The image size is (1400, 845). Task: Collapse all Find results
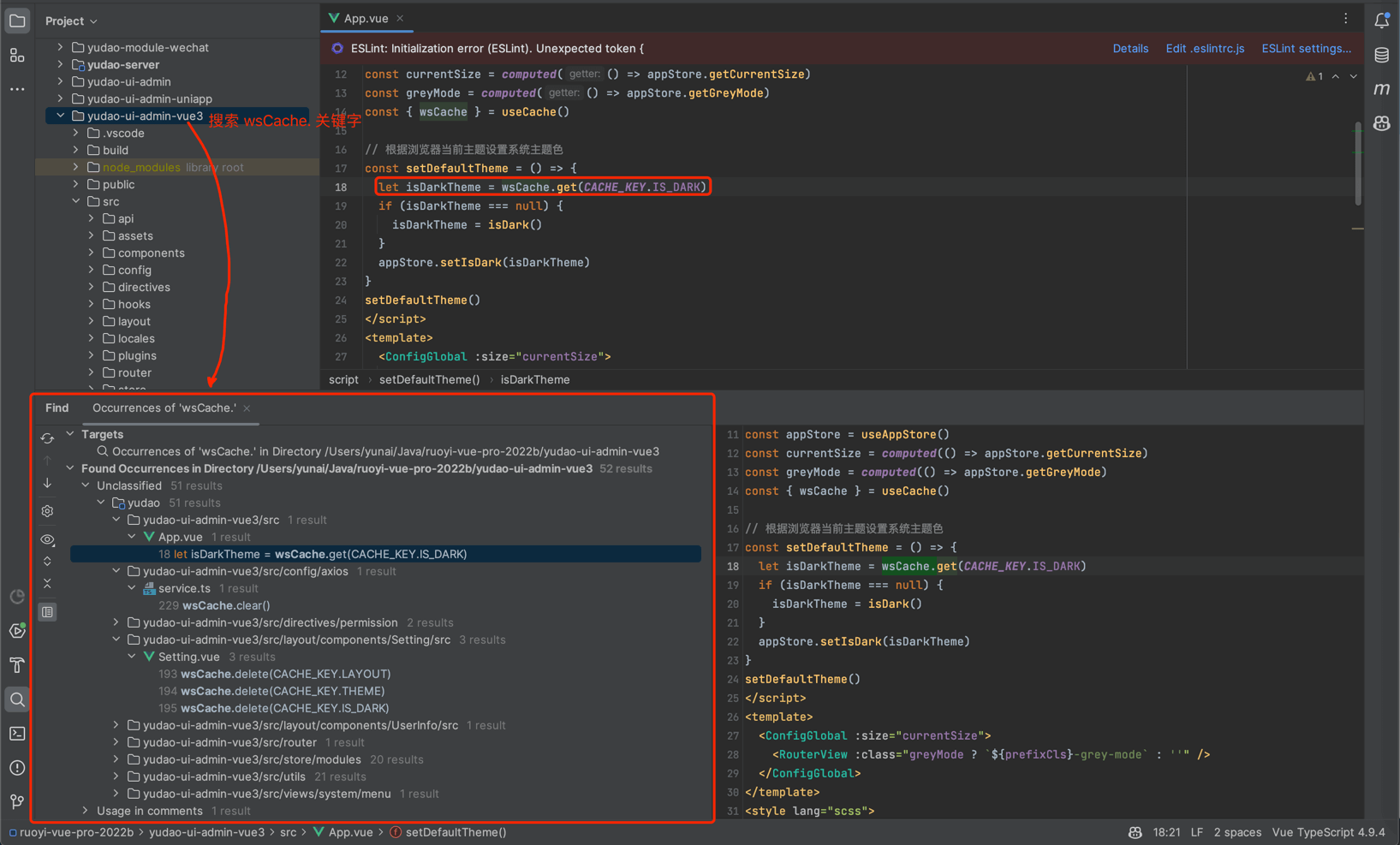click(x=47, y=584)
